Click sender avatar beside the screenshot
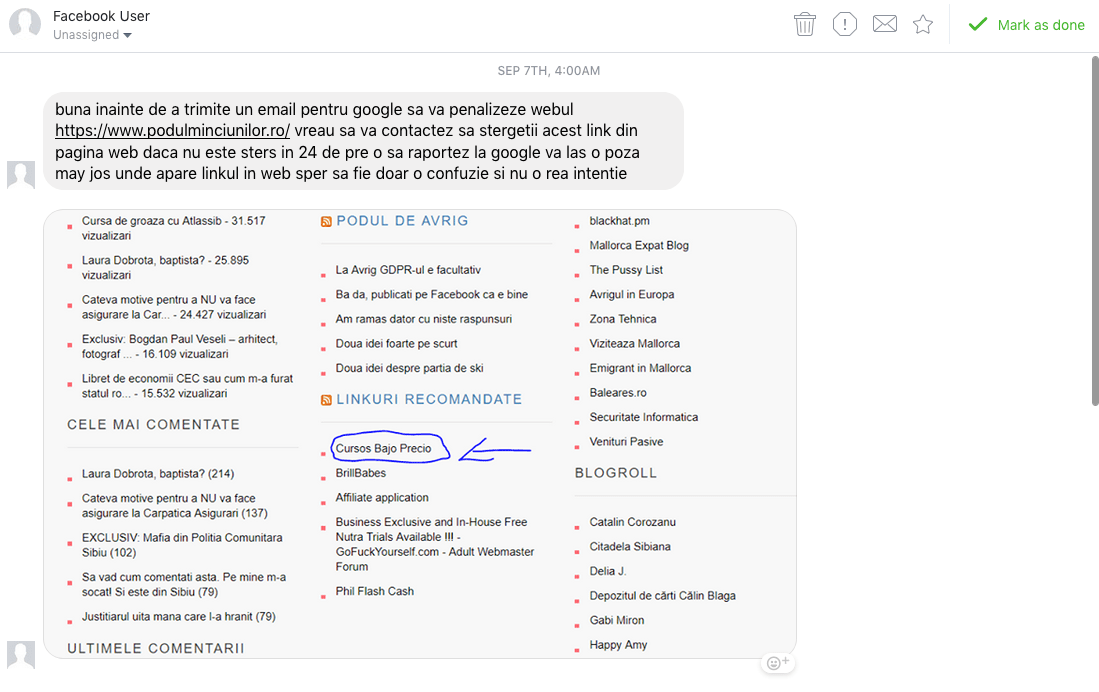This screenshot has height=692, width=1099. [x=21, y=655]
